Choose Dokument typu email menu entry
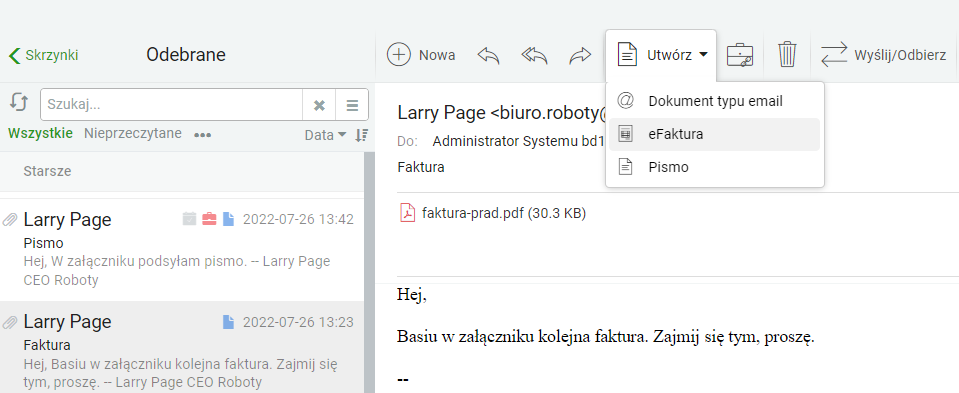This screenshot has width=959, height=393. click(x=714, y=101)
